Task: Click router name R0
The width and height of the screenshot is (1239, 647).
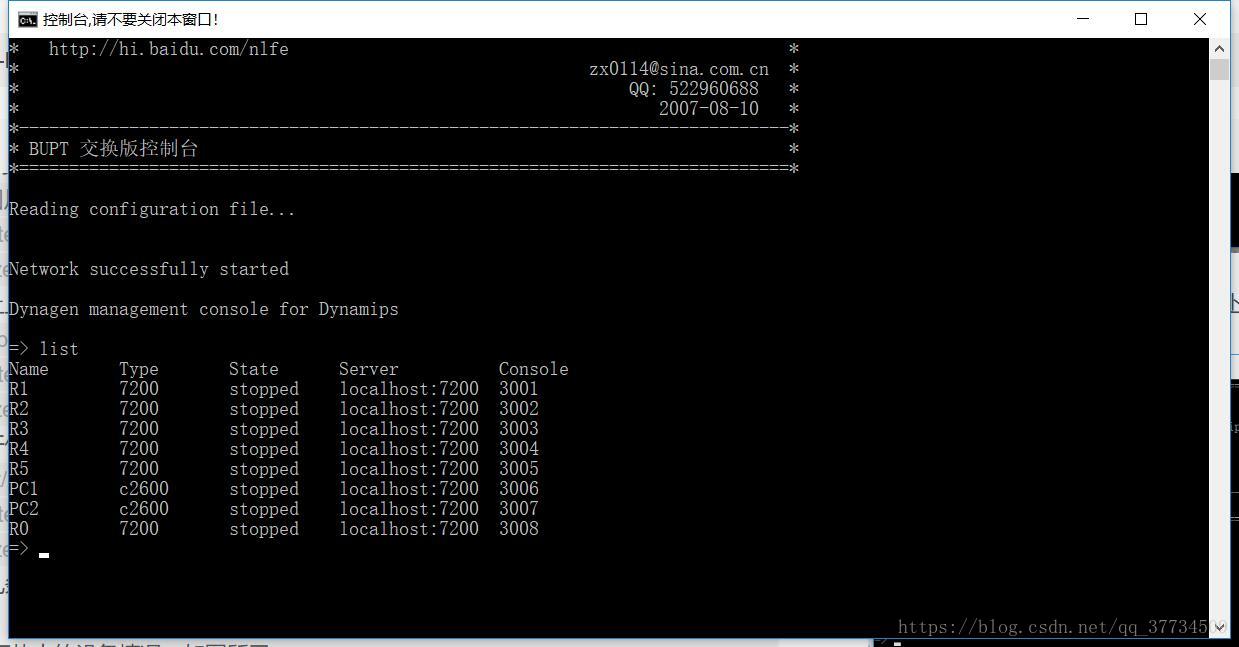Action: [19, 529]
